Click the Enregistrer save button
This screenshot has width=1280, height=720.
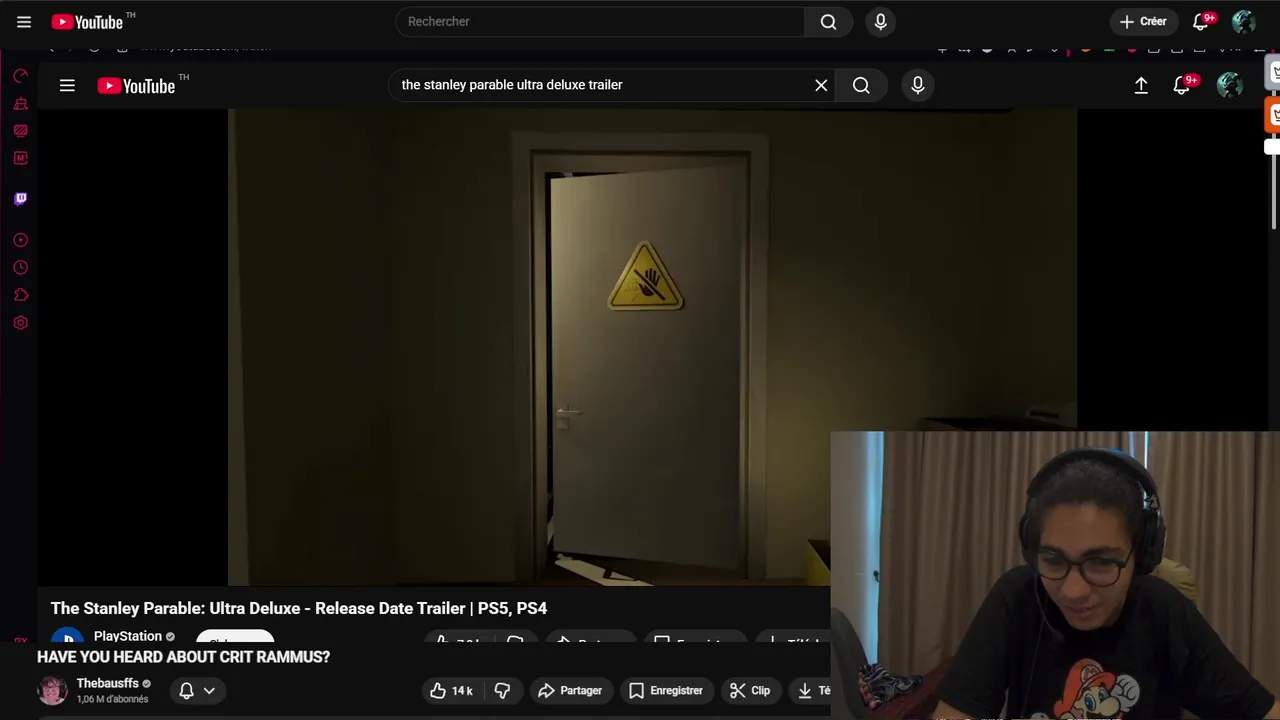[666, 690]
